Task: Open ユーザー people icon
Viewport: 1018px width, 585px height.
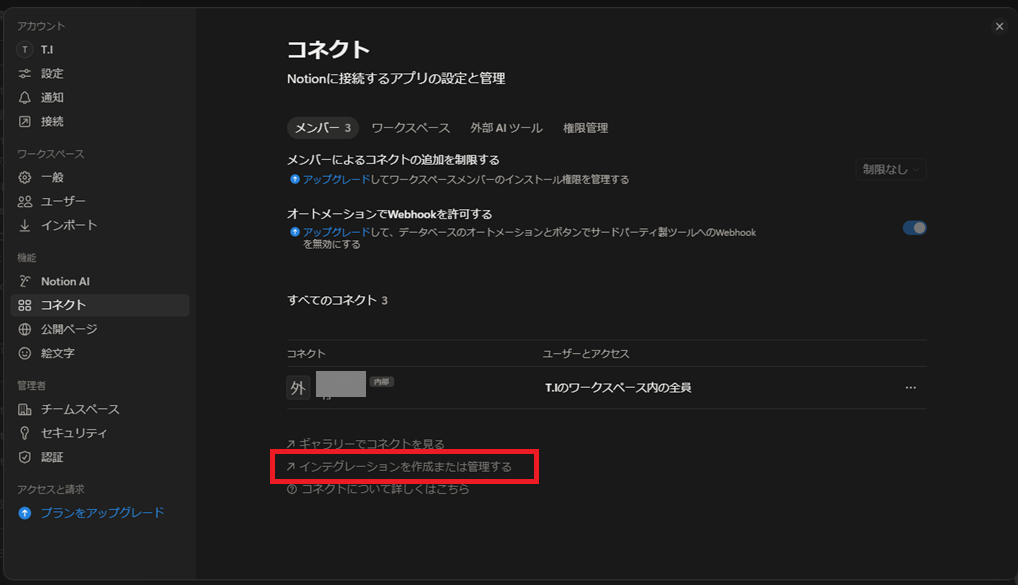Action: (25, 202)
